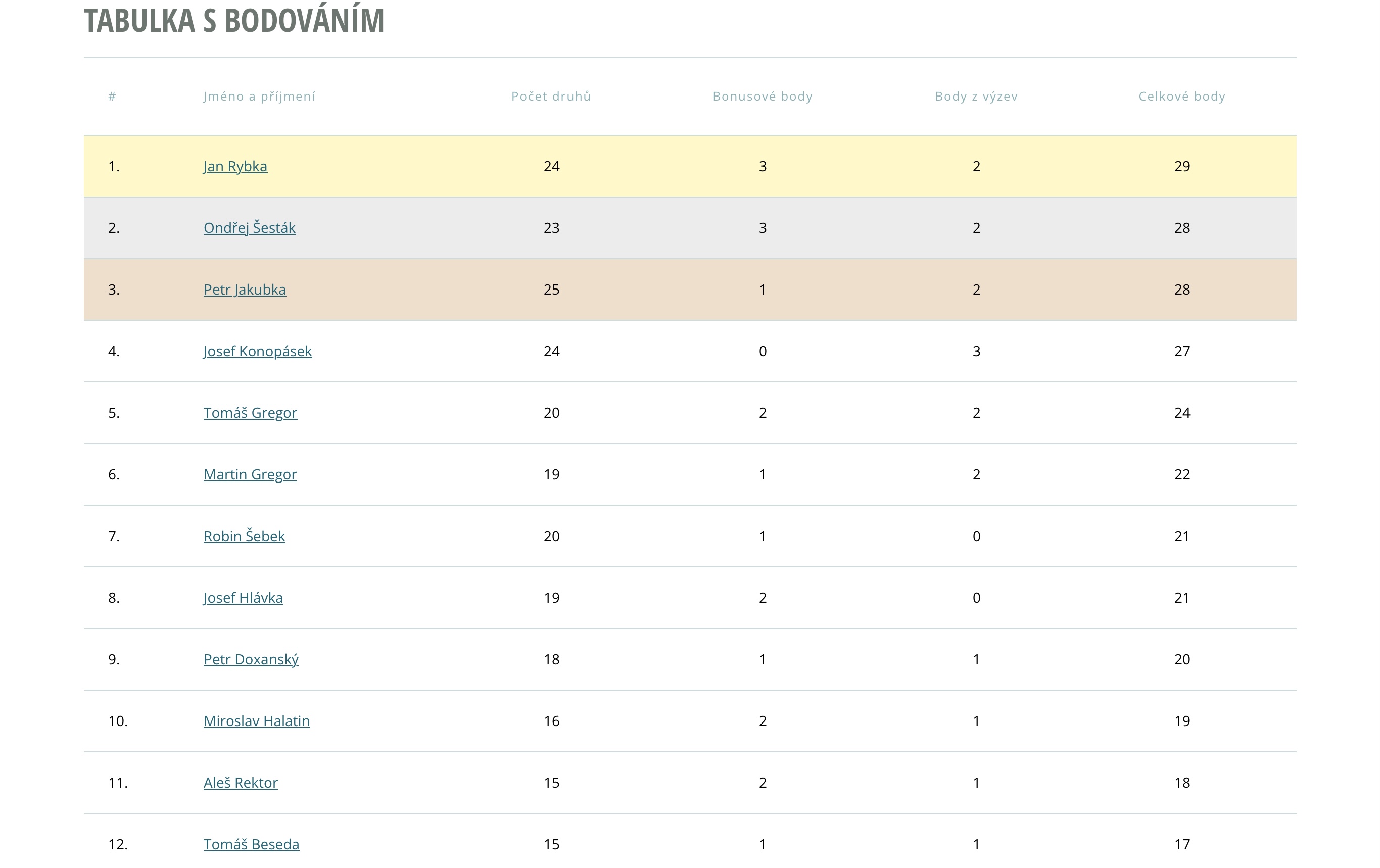This screenshot has width=1380, height=868.
Task: Click the Robin Šebek link
Action: pyautogui.click(x=244, y=536)
